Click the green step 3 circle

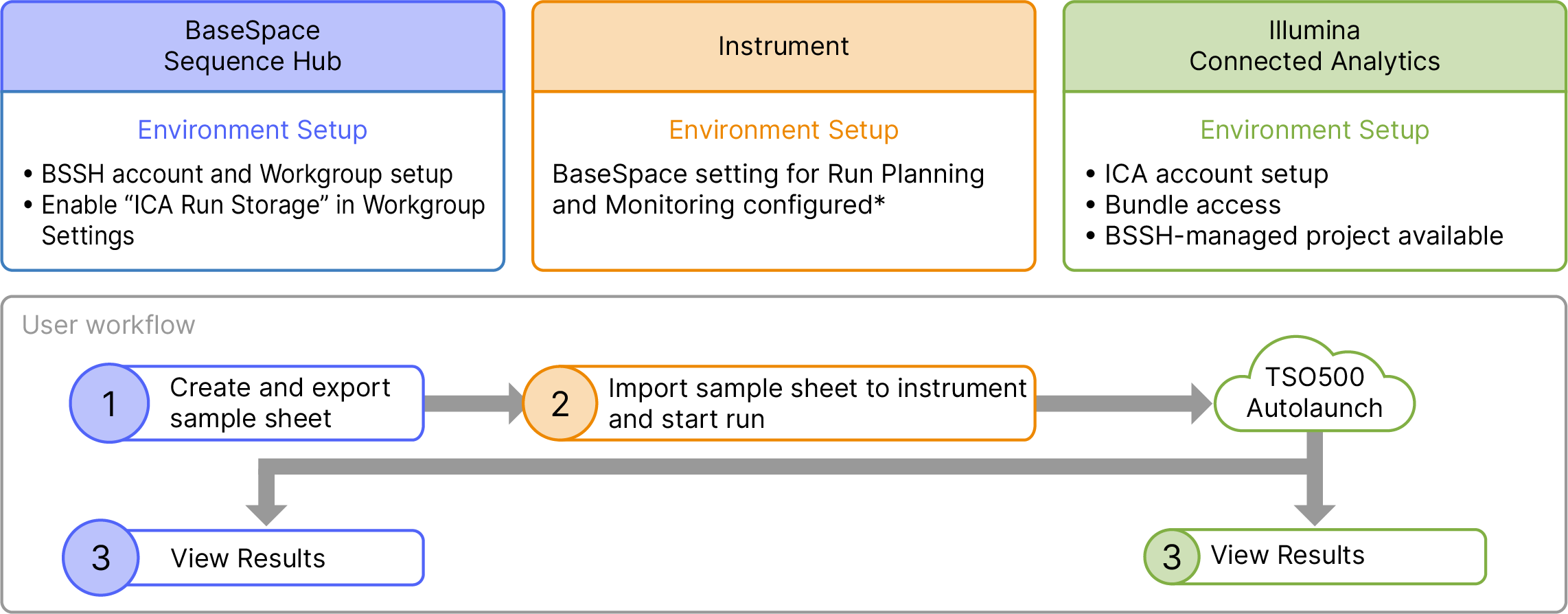click(1172, 556)
